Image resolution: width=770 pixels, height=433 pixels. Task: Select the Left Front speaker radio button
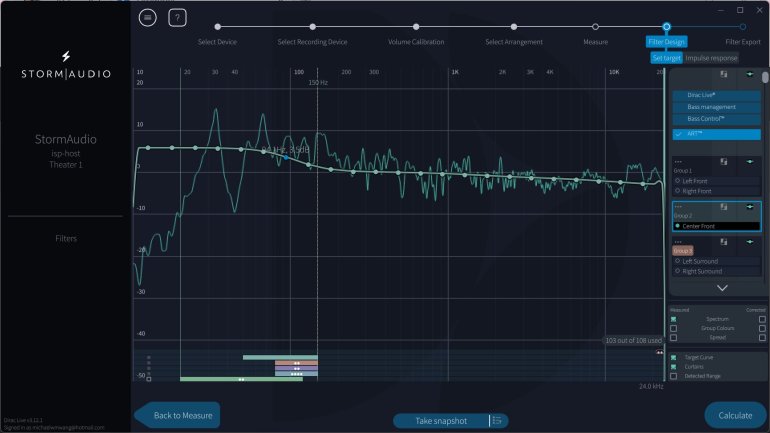[x=678, y=181]
